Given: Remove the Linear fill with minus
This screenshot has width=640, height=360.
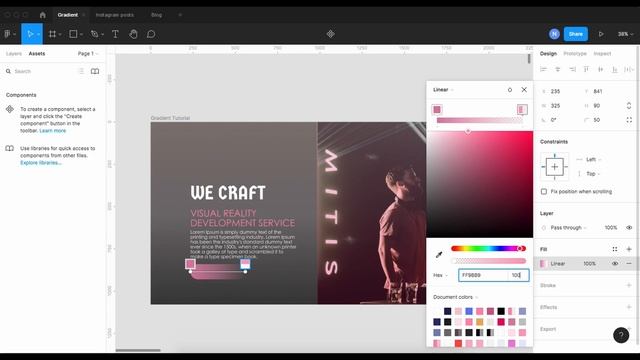Looking at the screenshot, I should coord(629,263).
